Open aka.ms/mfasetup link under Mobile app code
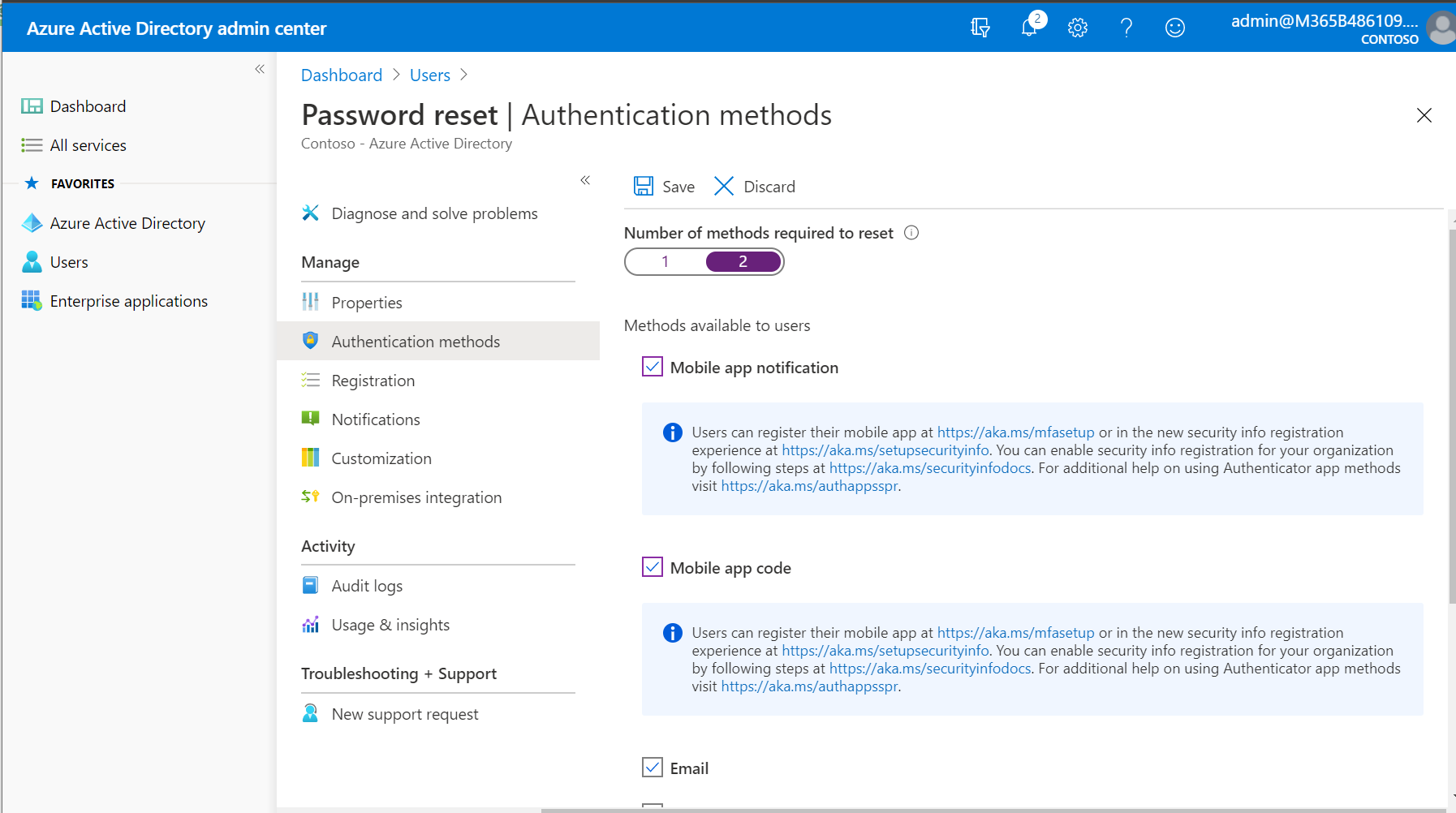 click(1016, 633)
